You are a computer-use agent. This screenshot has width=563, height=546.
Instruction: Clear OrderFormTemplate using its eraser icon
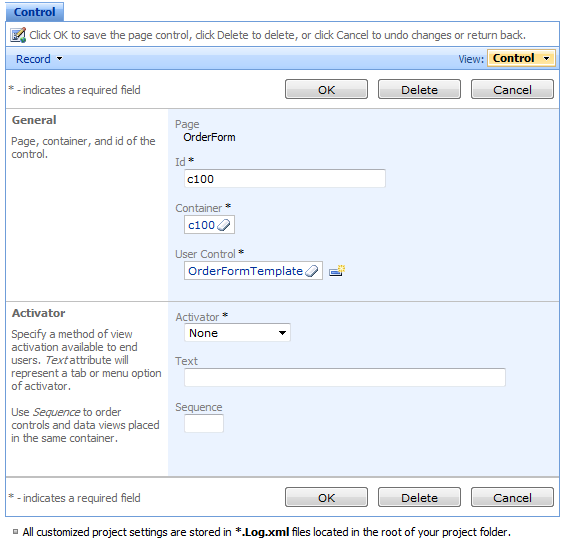click(x=312, y=271)
